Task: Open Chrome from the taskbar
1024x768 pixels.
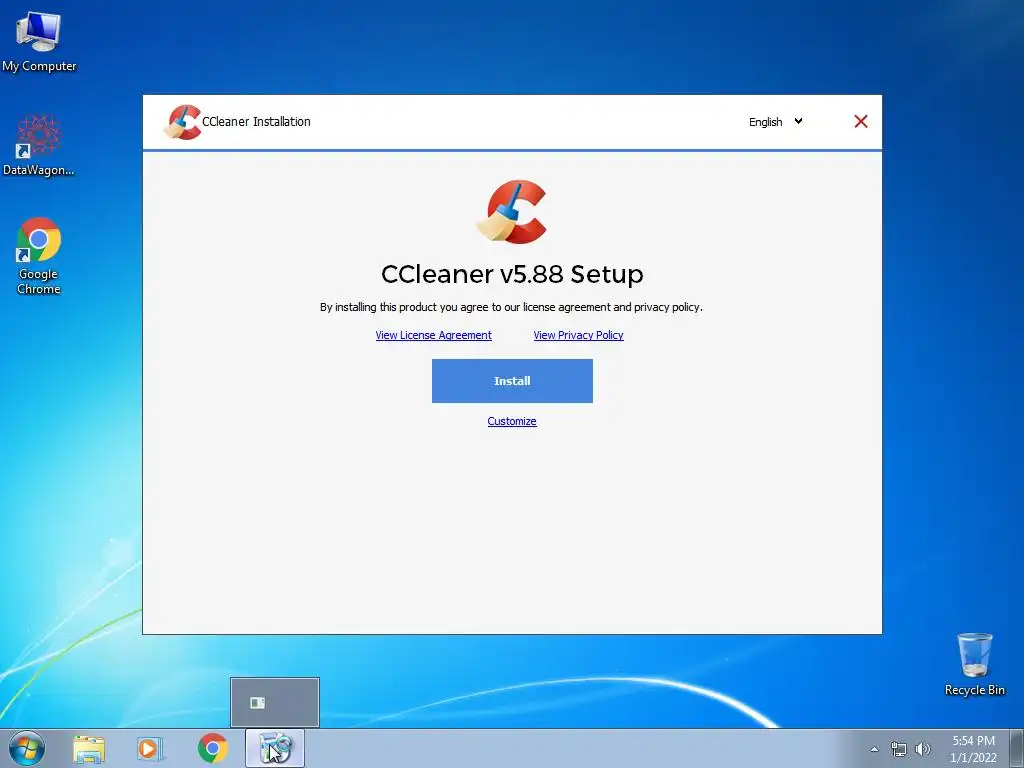Action: click(x=212, y=748)
